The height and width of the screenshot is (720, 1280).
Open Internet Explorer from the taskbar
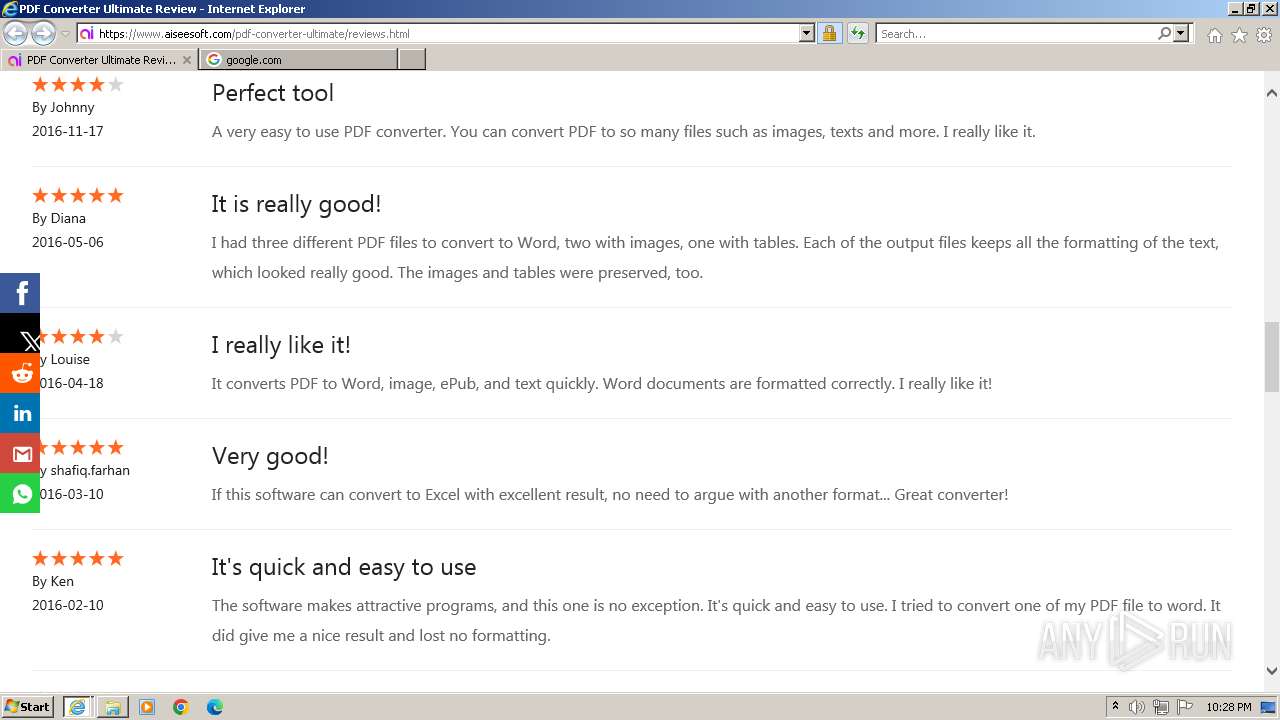pyautogui.click(x=77, y=707)
